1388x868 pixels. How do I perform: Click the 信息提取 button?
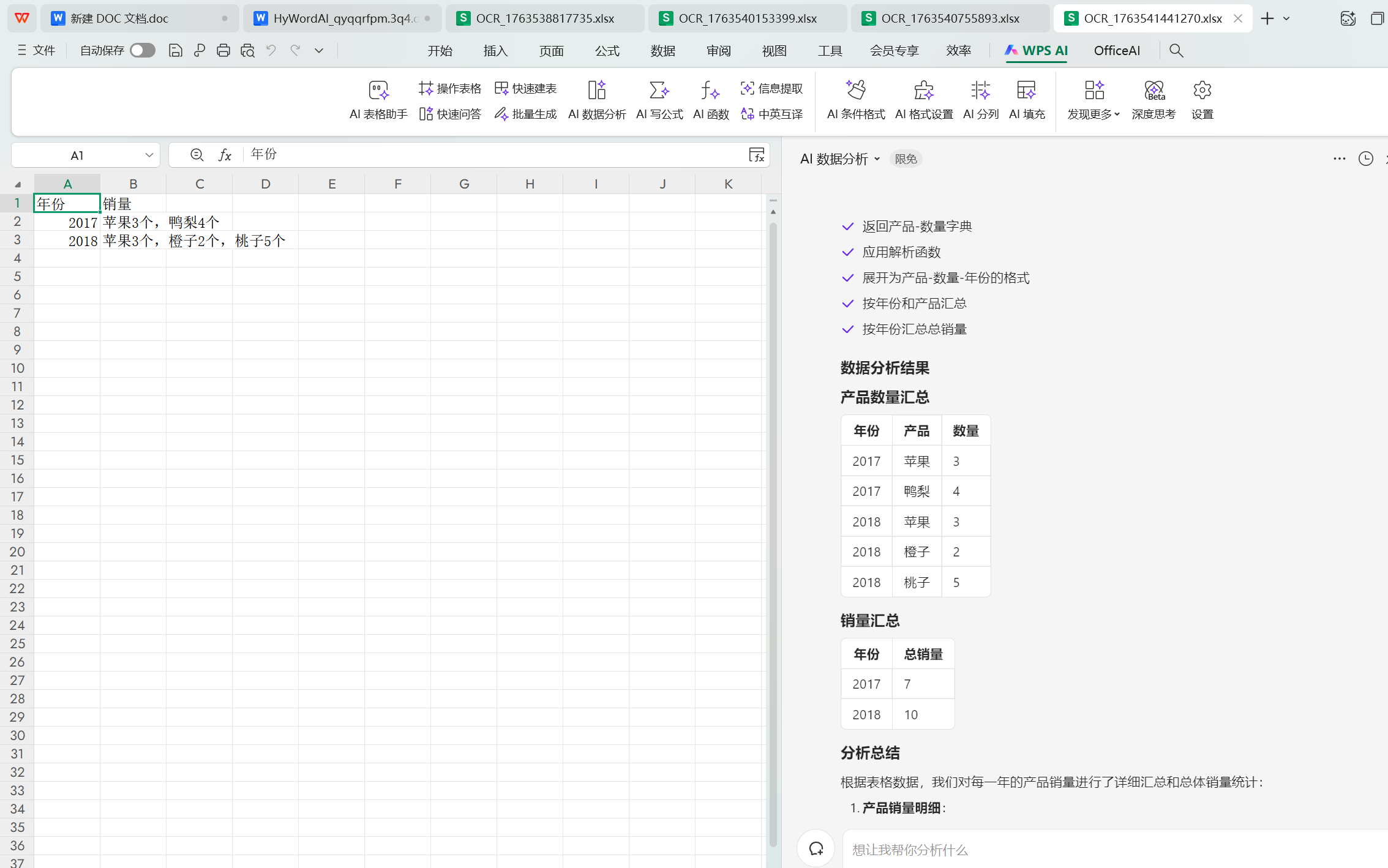coord(771,89)
